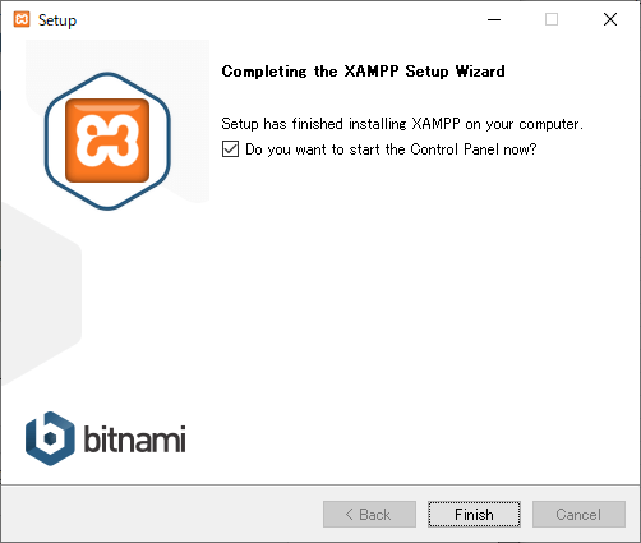Click the 'Setup has finished installing' message
Screen dimensions: 641x543
(402, 123)
